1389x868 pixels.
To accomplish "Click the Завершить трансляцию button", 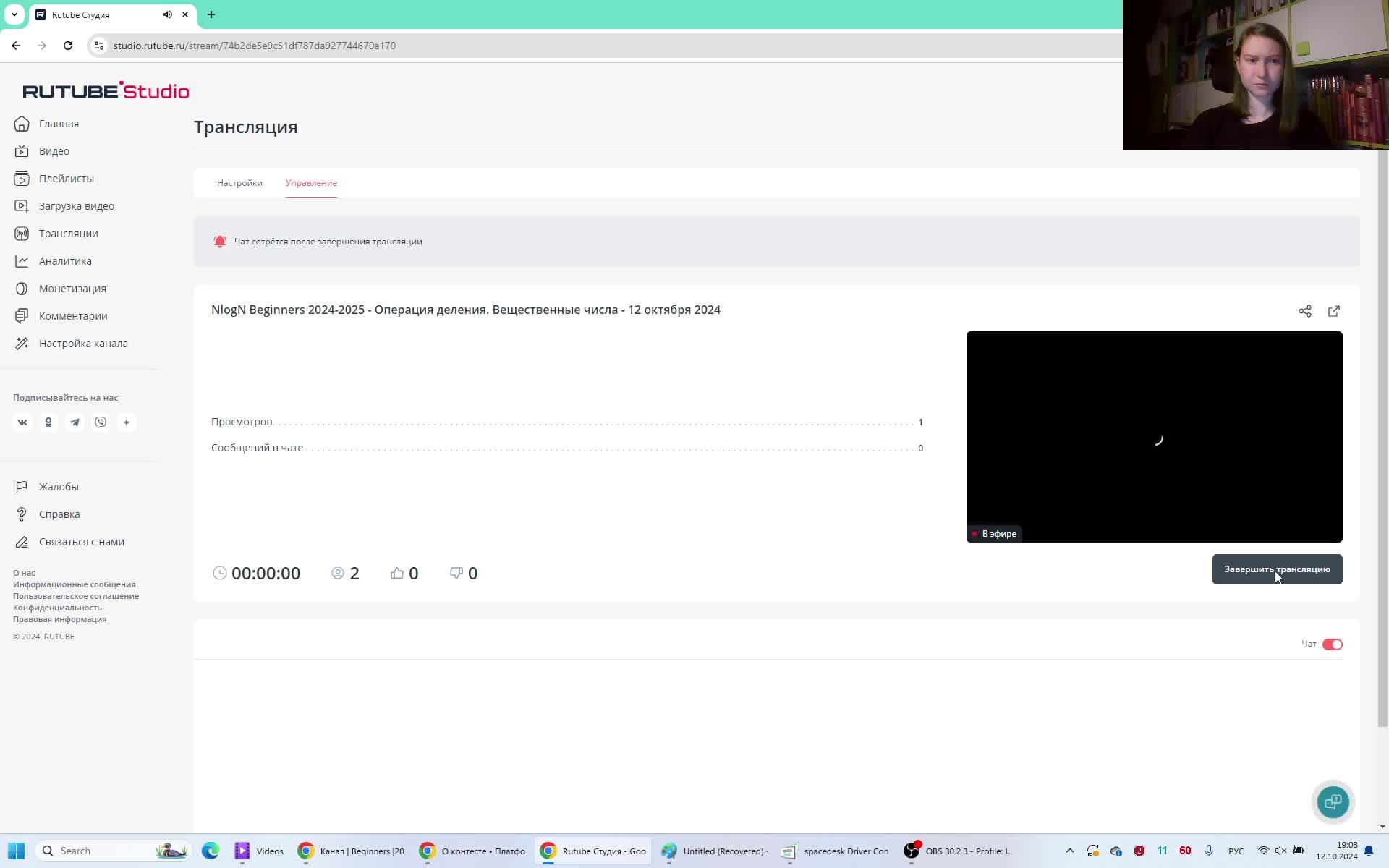I will 1277,569.
